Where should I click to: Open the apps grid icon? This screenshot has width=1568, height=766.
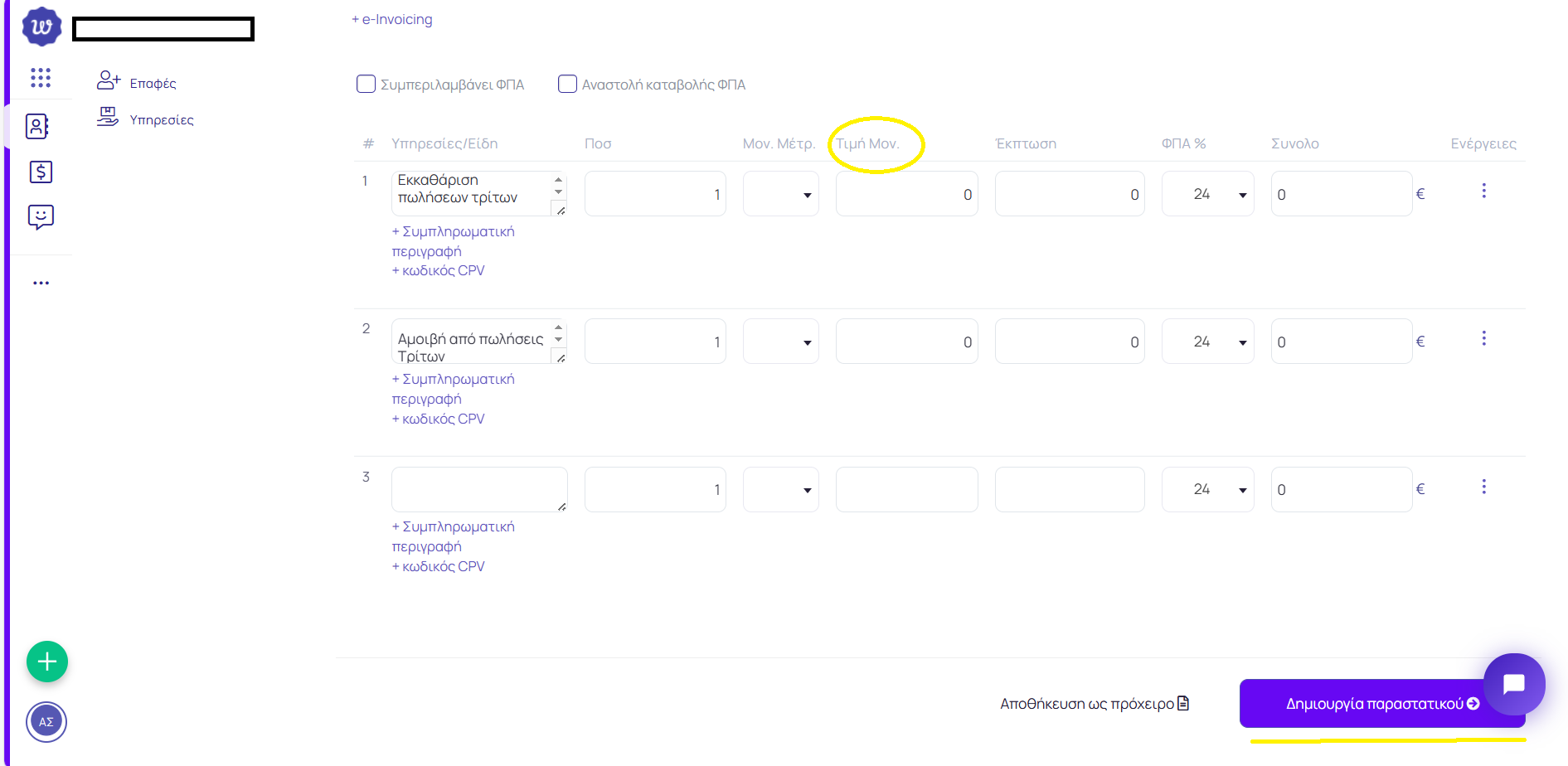point(41,78)
